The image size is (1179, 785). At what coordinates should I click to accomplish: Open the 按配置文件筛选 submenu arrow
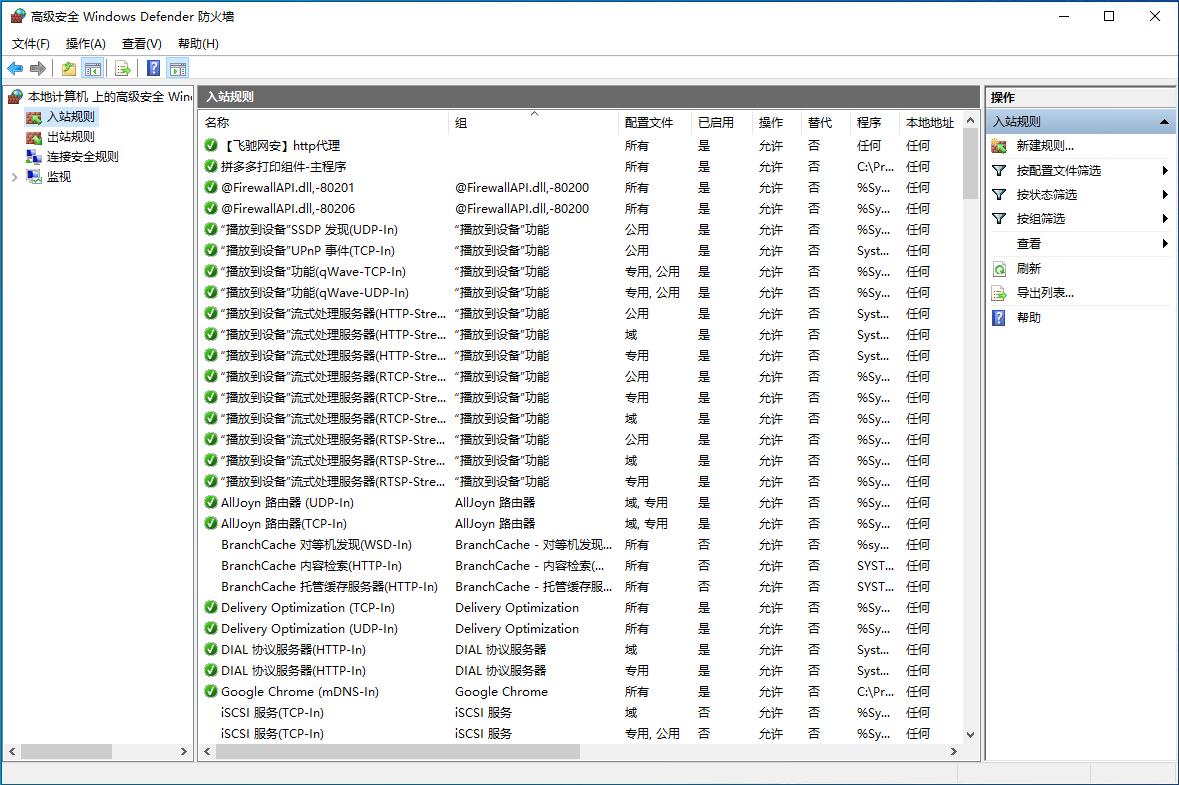pyautogui.click(x=1166, y=170)
